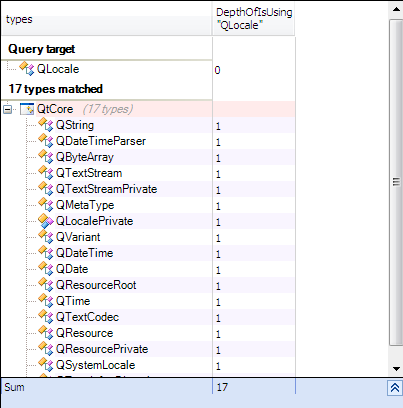Screen dimensions: 403x408
Task: Sort by DepthOfIsUsing "QLocale" column header
Action: [x=254, y=19]
